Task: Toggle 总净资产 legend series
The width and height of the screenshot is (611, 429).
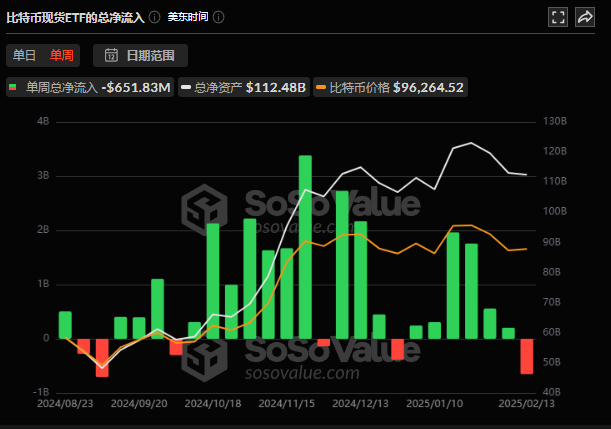Action: coord(244,87)
